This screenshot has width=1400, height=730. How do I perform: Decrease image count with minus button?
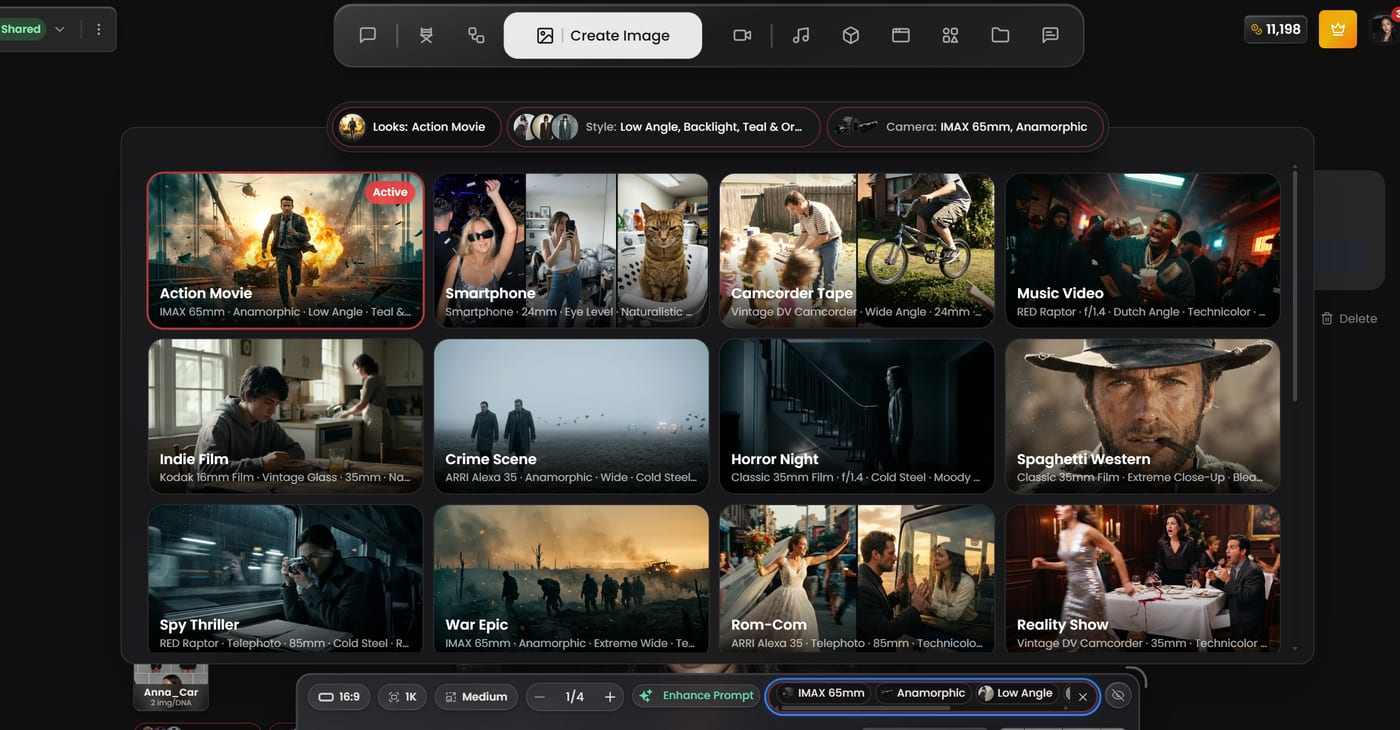pyautogui.click(x=540, y=696)
